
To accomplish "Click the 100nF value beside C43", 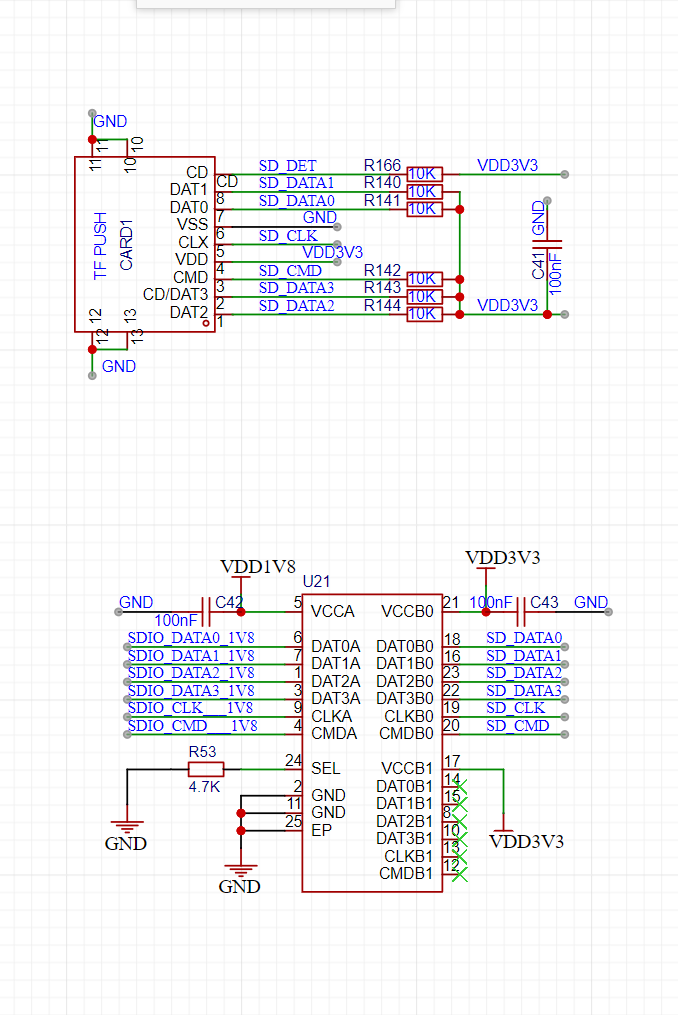I will pyautogui.click(x=491, y=603).
